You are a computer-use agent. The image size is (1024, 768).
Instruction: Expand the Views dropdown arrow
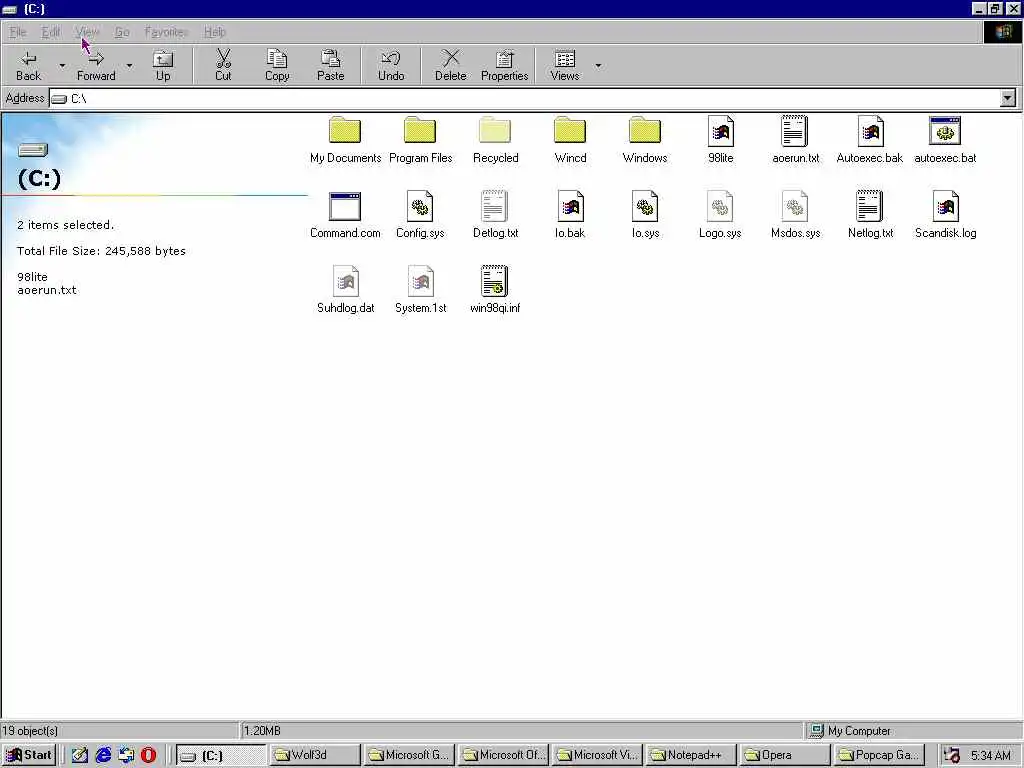pyautogui.click(x=598, y=65)
